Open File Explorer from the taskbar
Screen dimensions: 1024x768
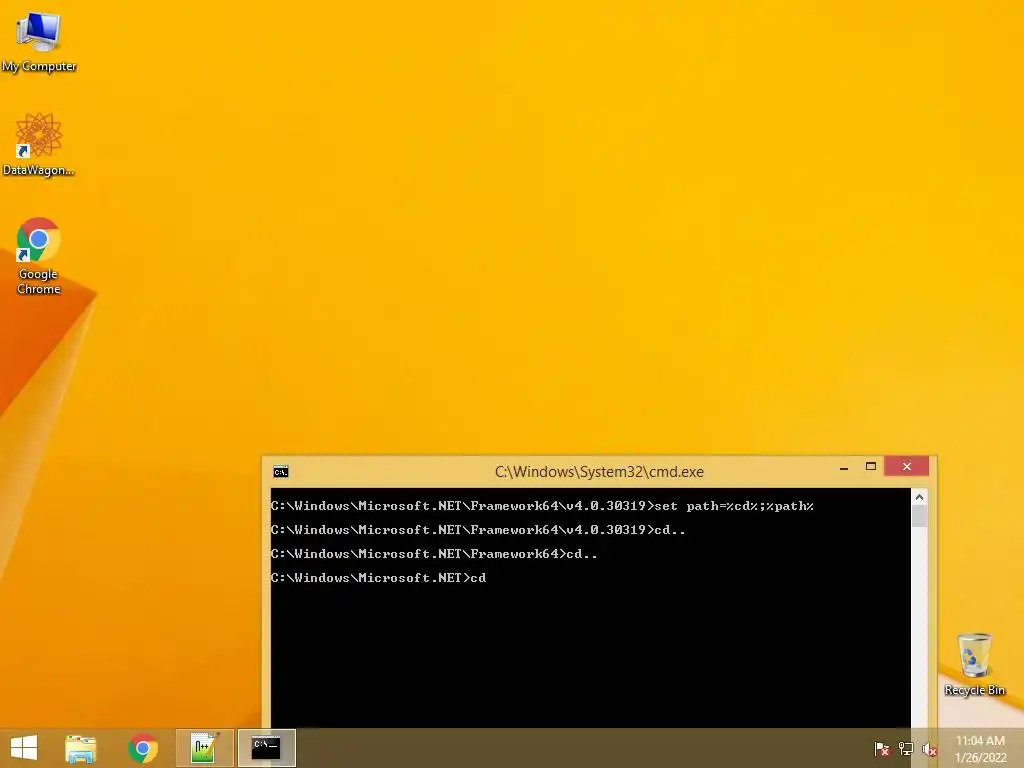tap(81, 748)
